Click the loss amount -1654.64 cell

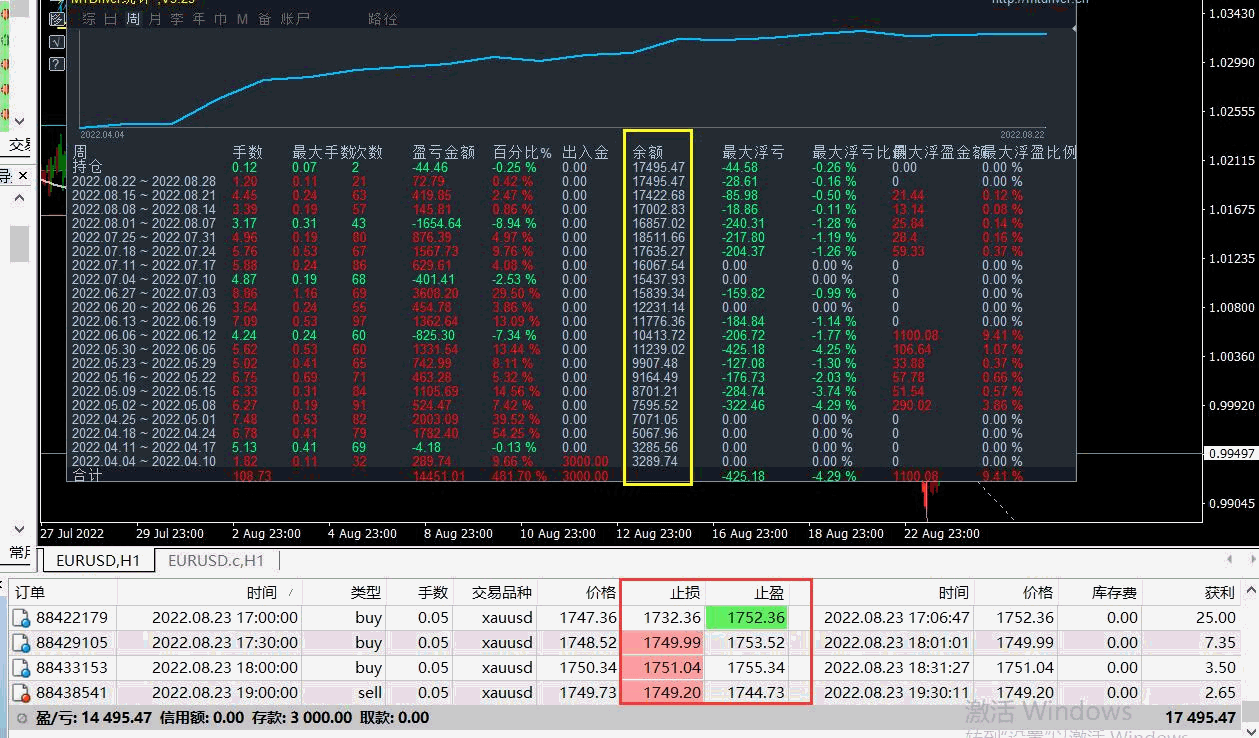point(436,224)
